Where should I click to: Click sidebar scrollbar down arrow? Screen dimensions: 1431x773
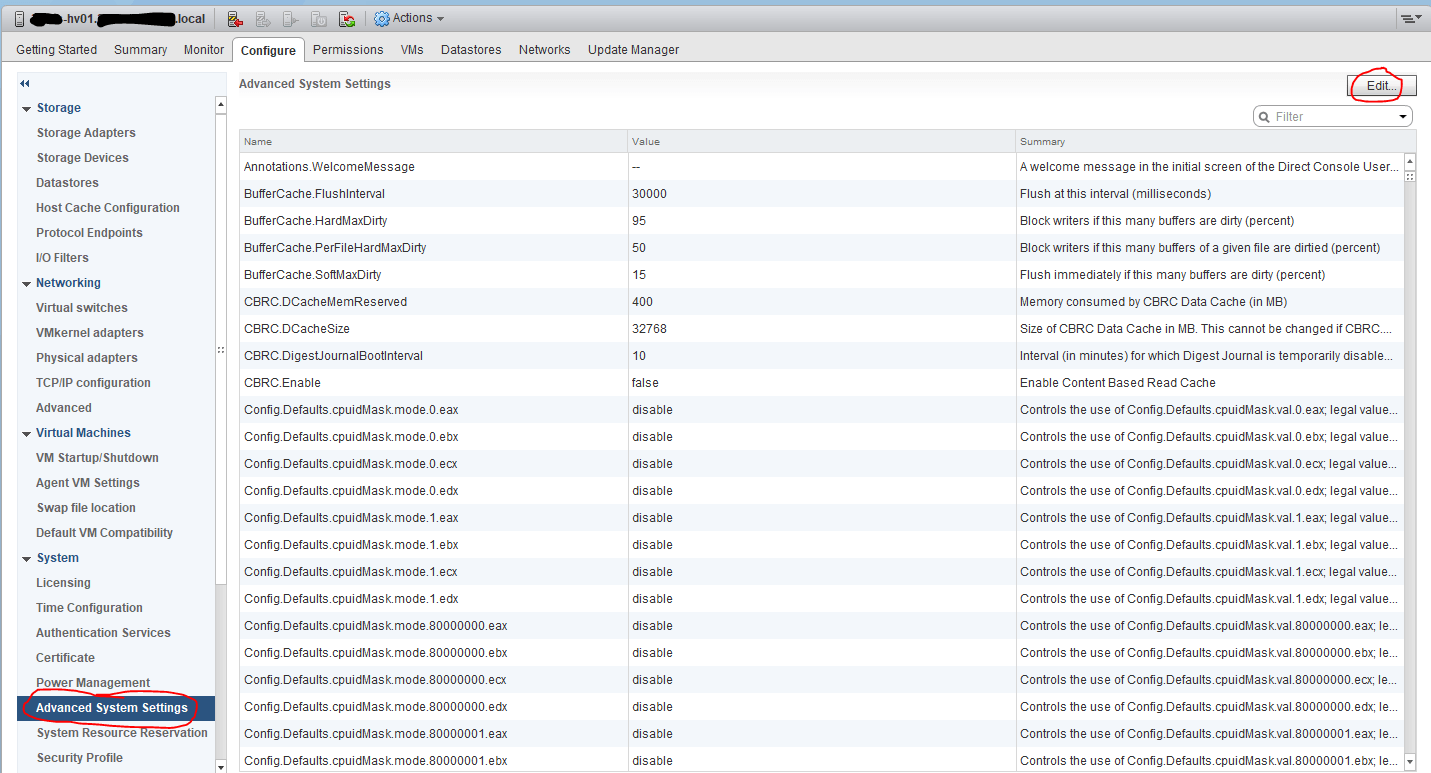(221, 766)
